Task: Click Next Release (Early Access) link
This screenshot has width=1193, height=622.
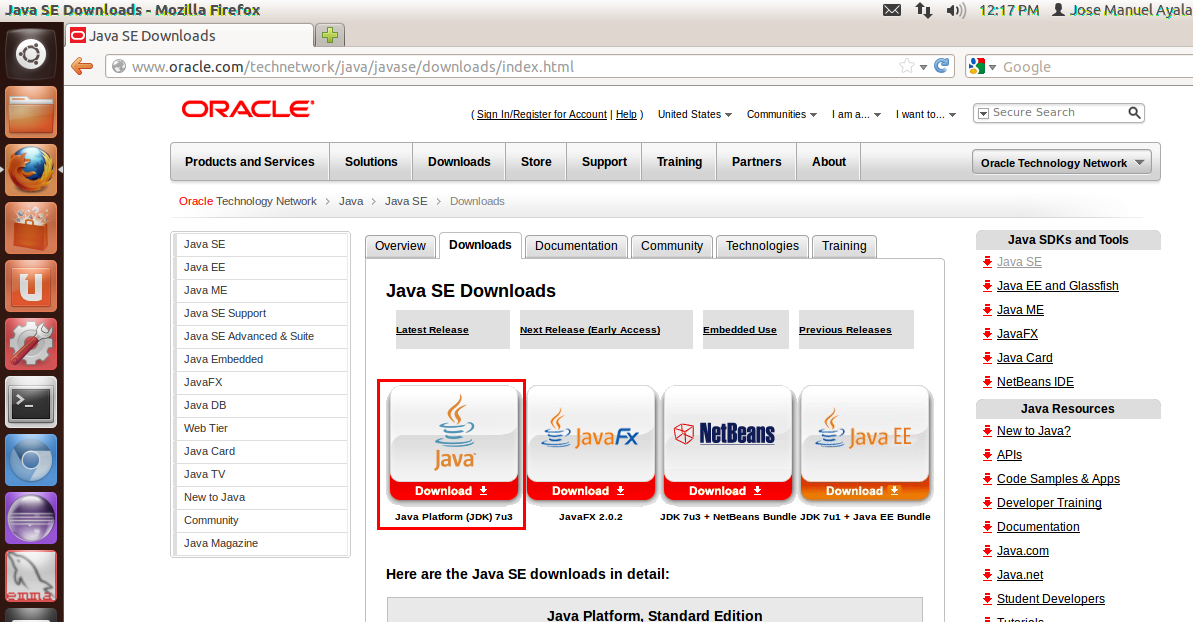Action: pyautogui.click(x=590, y=330)
